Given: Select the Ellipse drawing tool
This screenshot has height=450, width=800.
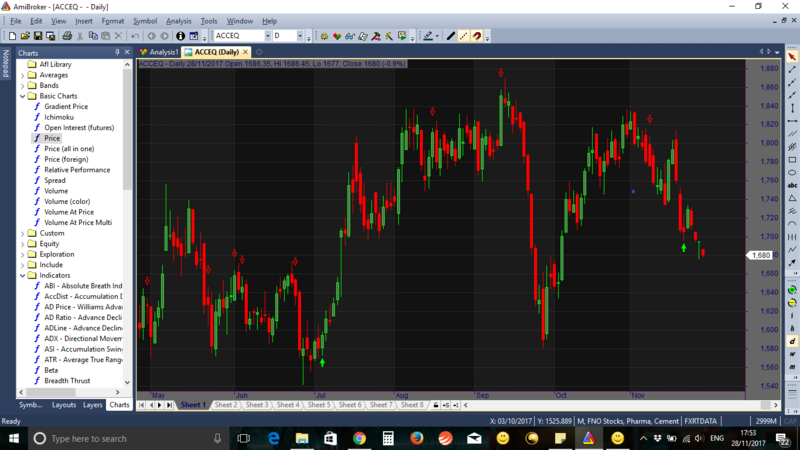Looking at the screenshot, I should (x=792, y=172).
